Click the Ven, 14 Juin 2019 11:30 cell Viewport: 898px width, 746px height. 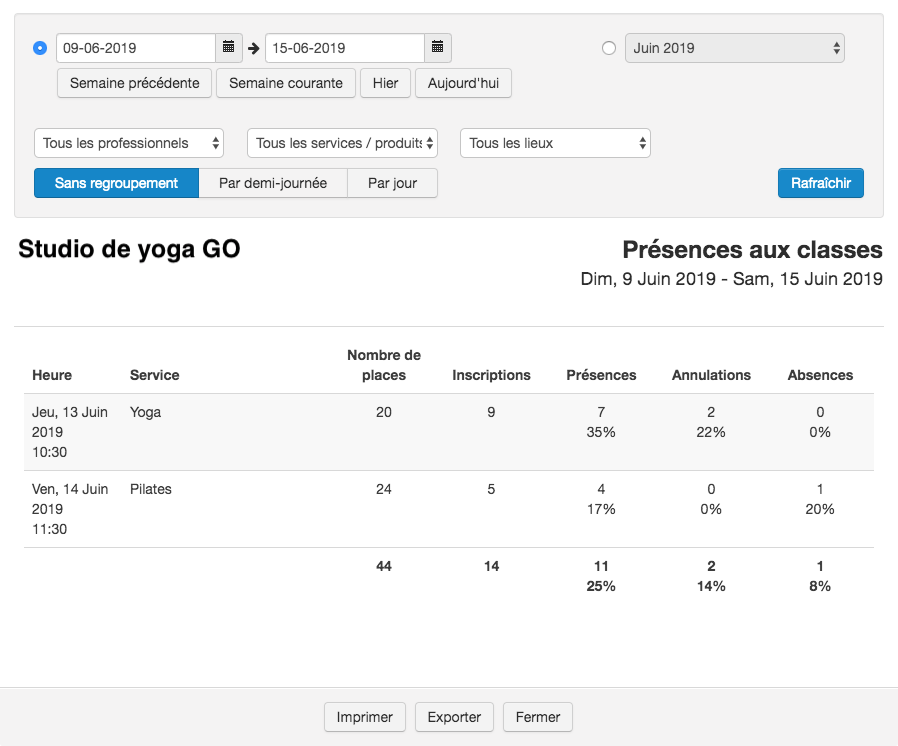70,509
